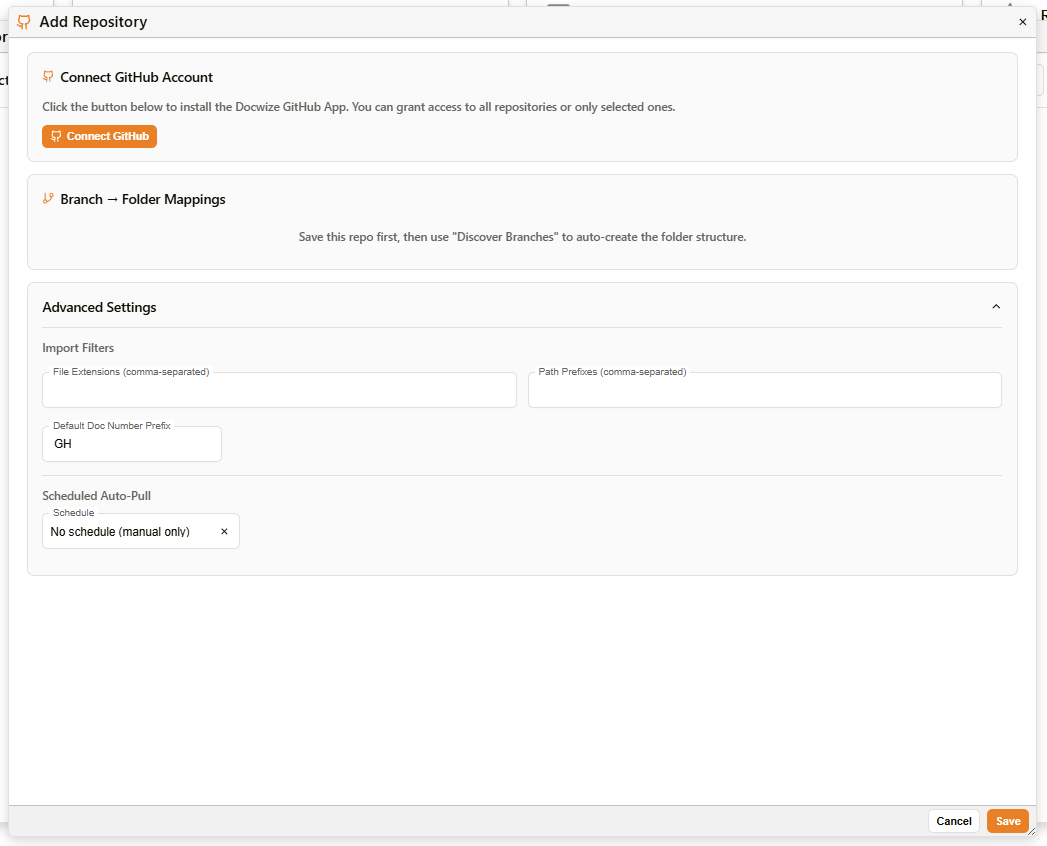The width and height of the screenshot is (1047, 846).
Task: Focus the File Extensions input field
Action: coord(279,390)
